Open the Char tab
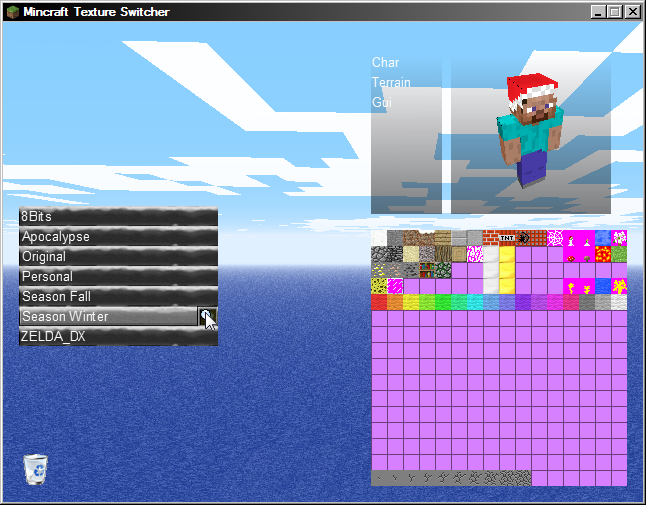Image resolution: width=646 pixels, height=505 pixels. 385,63
